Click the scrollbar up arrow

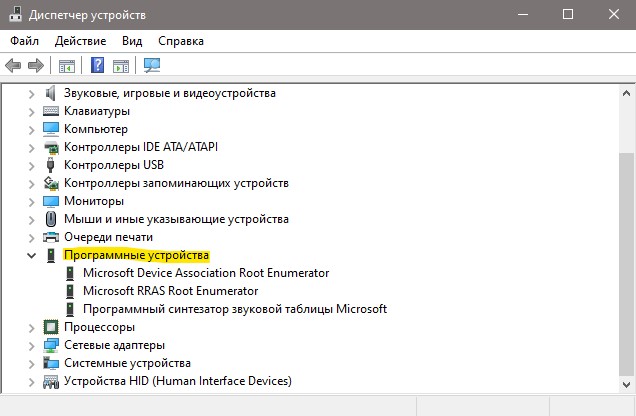(x=626, y=93)
